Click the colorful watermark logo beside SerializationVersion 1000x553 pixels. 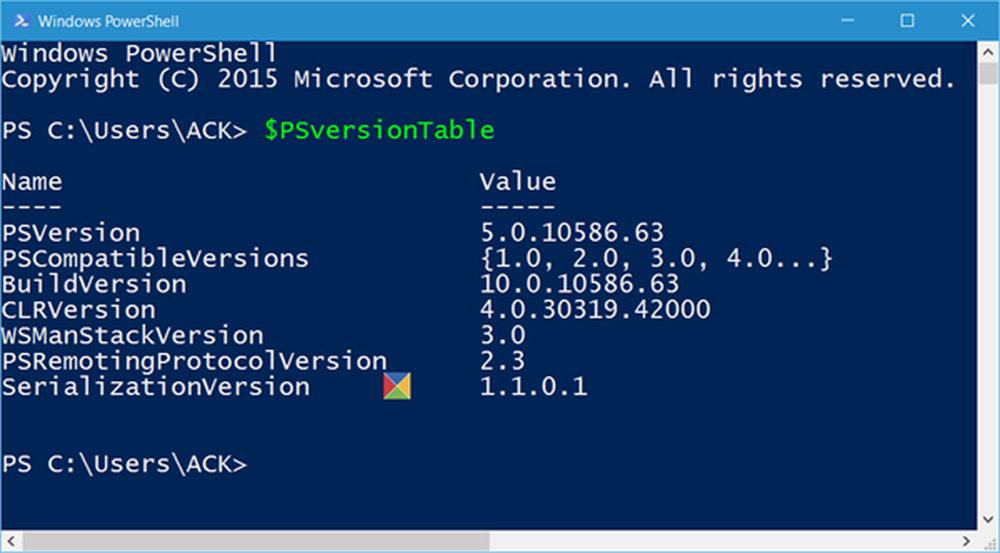point(397,387)
